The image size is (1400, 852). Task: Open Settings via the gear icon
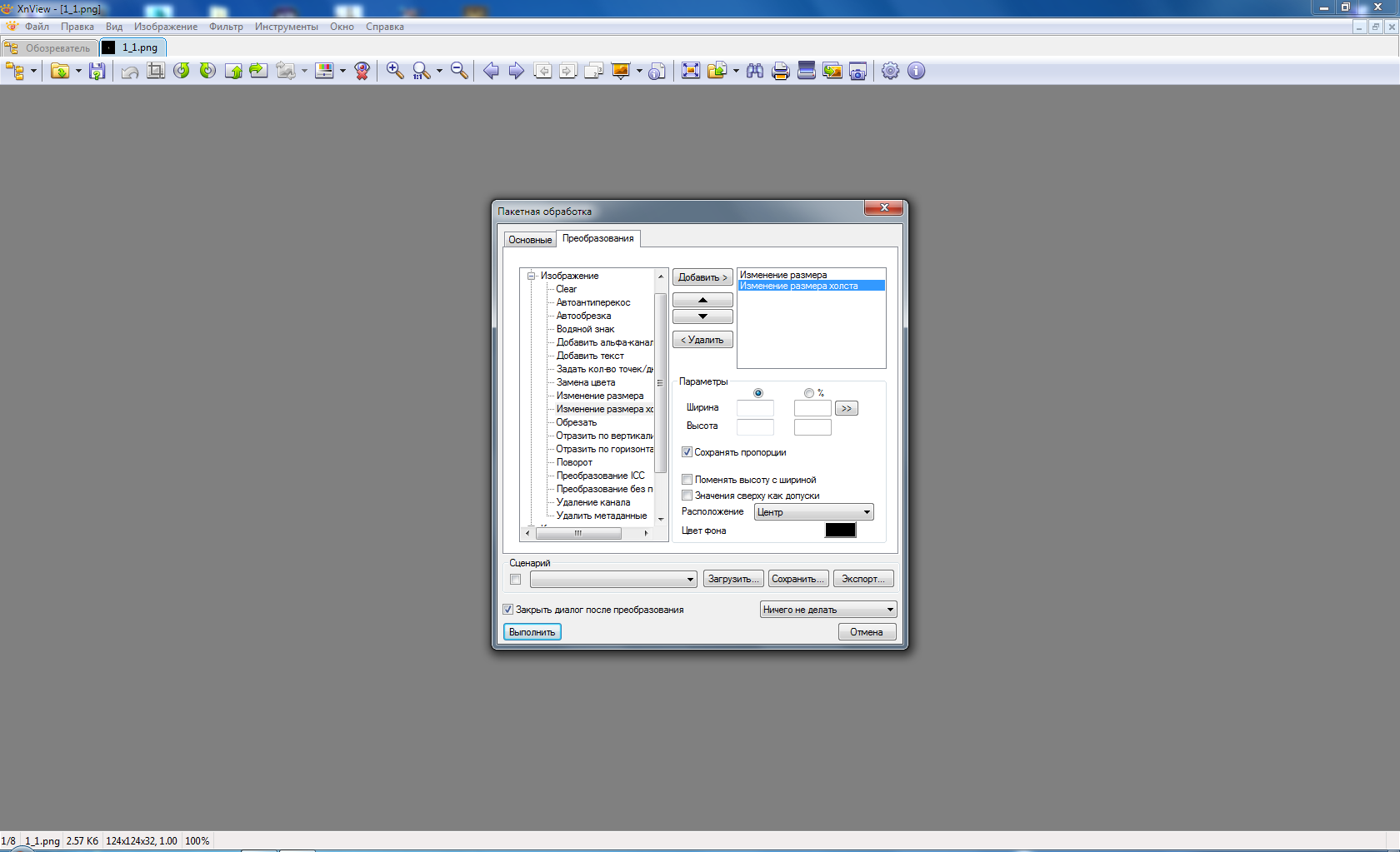(890, 72)
